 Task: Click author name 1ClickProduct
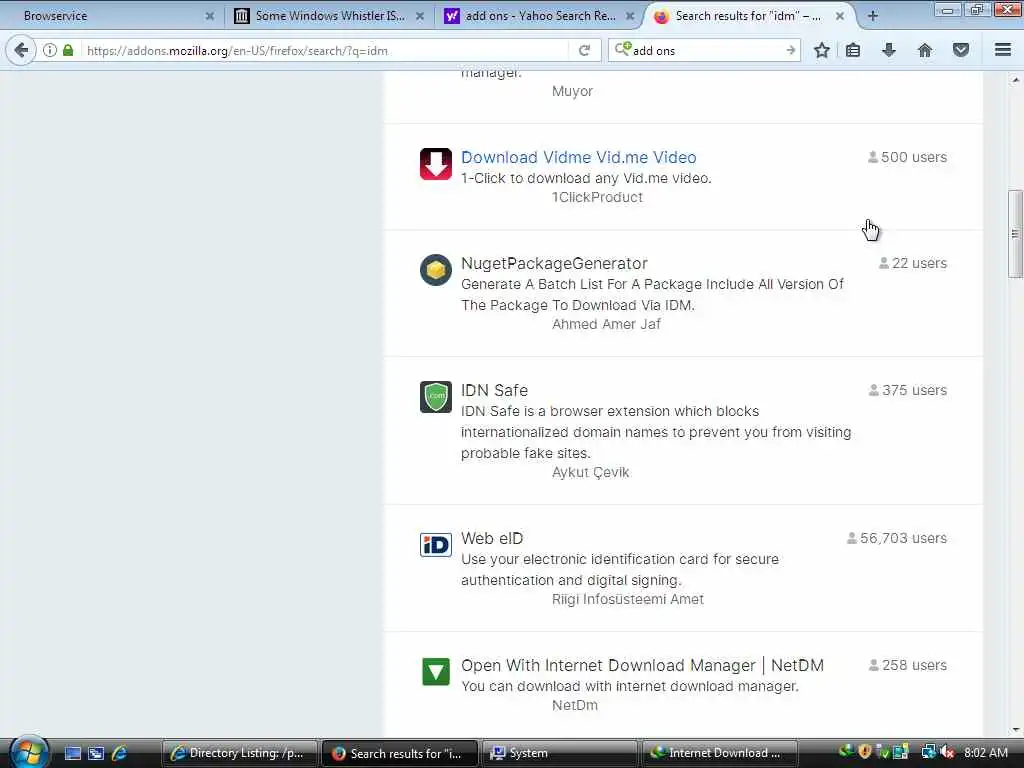[597, 197]
